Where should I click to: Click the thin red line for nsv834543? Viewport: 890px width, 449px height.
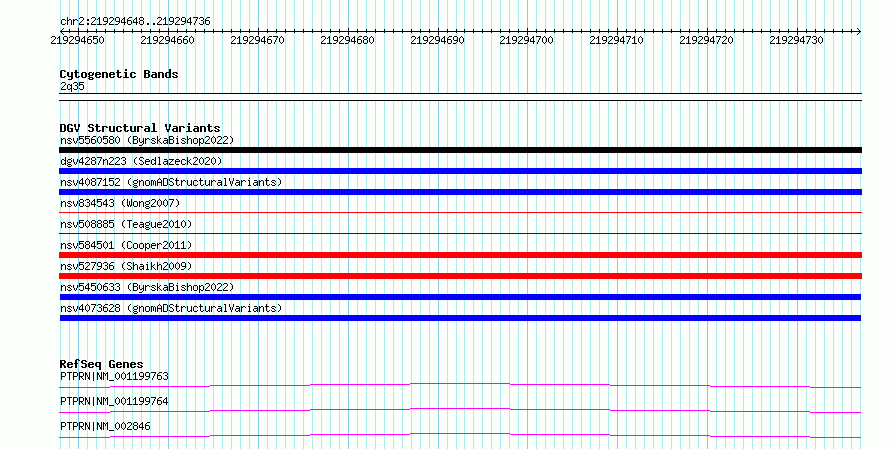460,213
